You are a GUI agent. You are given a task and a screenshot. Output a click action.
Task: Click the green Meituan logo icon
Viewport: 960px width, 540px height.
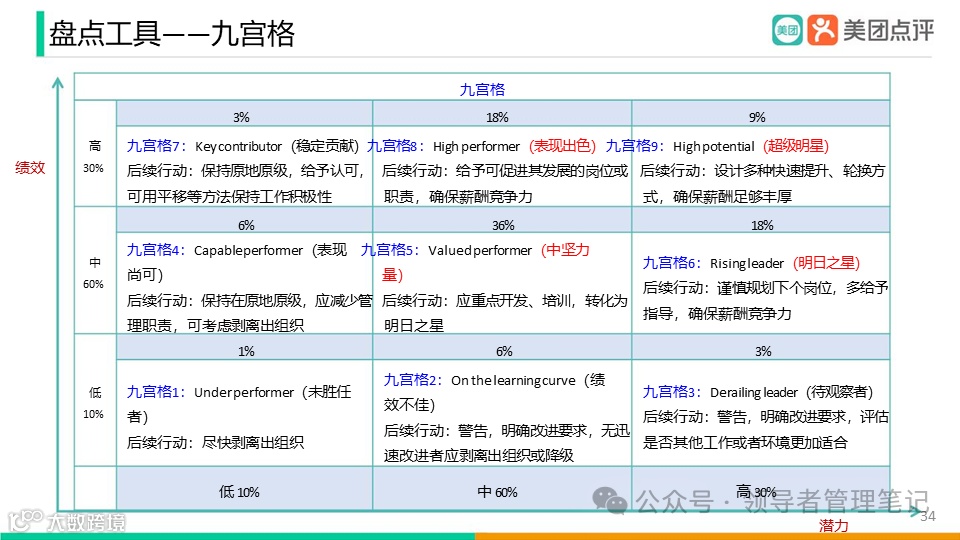click(787, 30)
